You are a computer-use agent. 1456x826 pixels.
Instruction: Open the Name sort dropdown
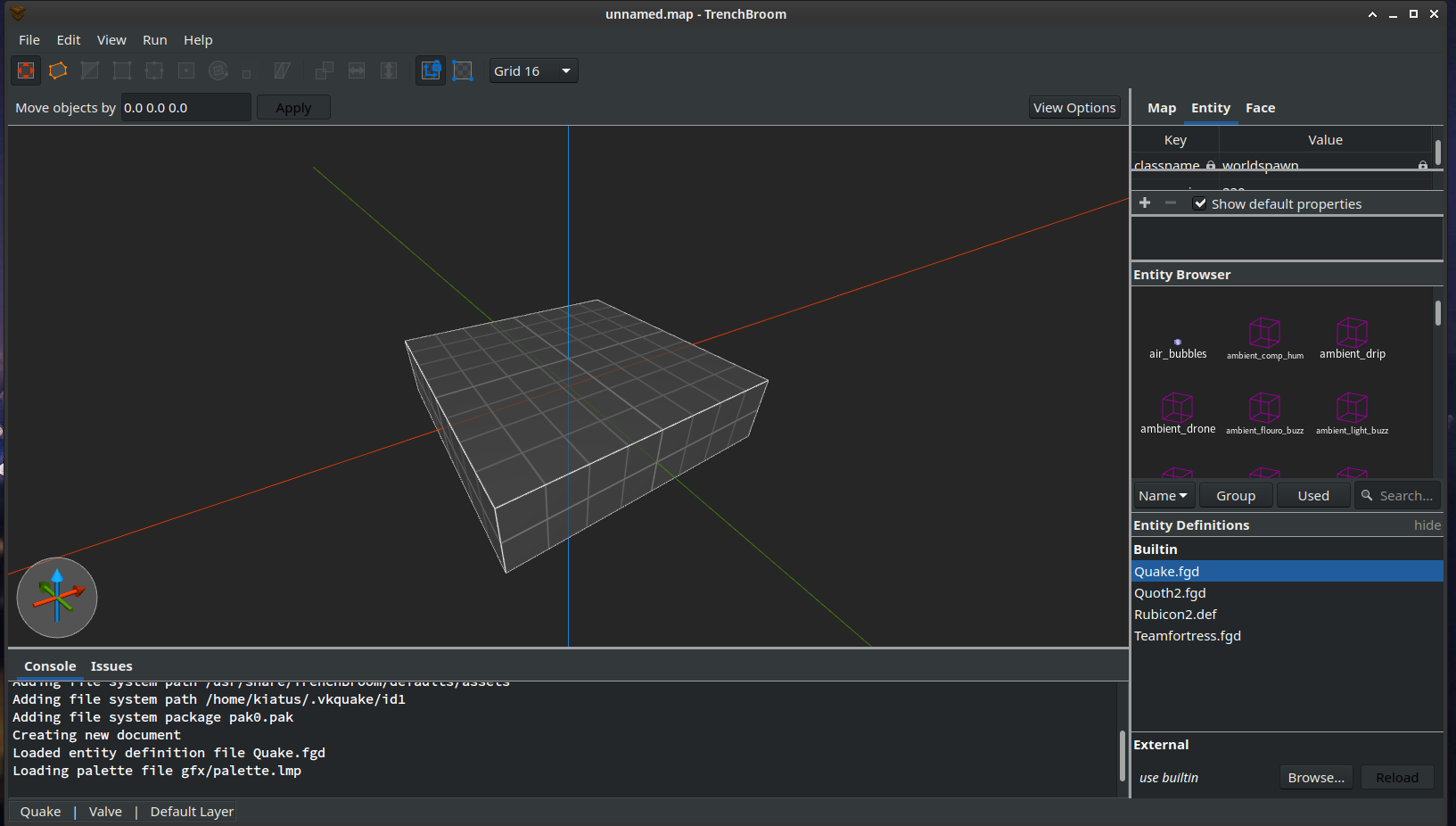pyautogui.click(x=1164, y=495)
